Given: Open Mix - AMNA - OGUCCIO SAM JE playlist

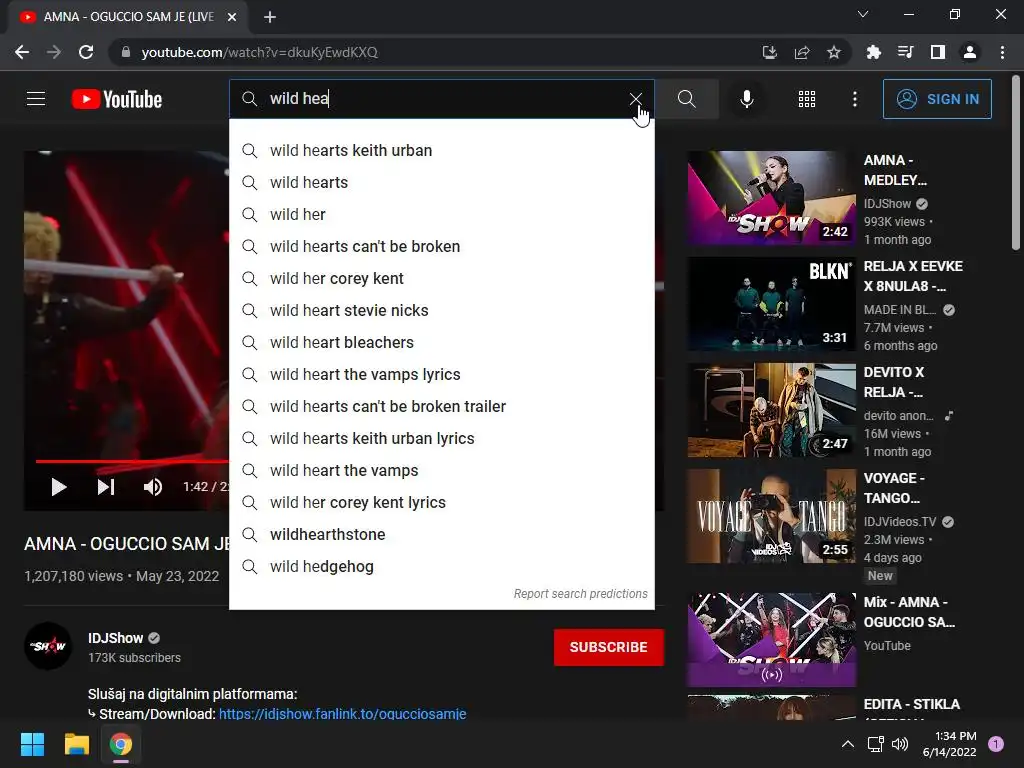Looking at the screenshot, I should coord(771,640).
